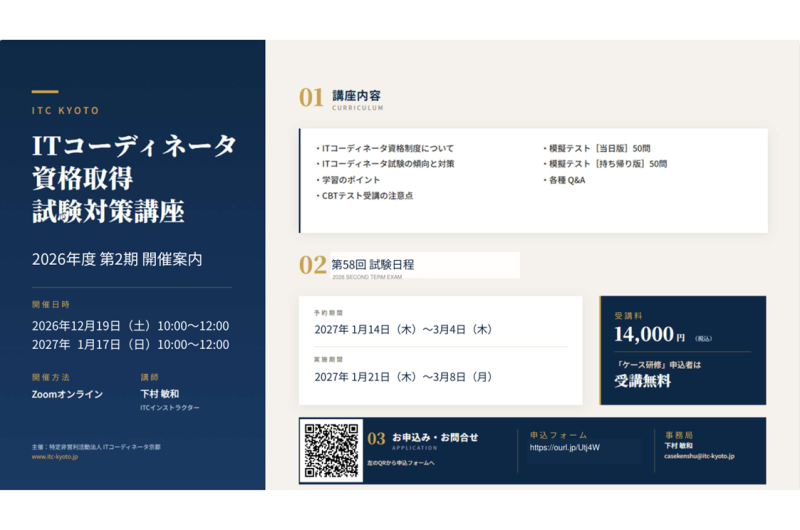
Task: Click instructor name 下村 敏和 in left panel
Action: (160, 394)
